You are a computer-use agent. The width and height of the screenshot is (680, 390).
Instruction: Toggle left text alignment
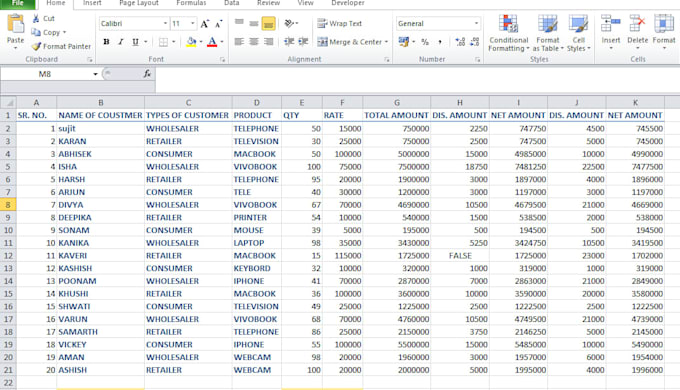click(239, 42)
